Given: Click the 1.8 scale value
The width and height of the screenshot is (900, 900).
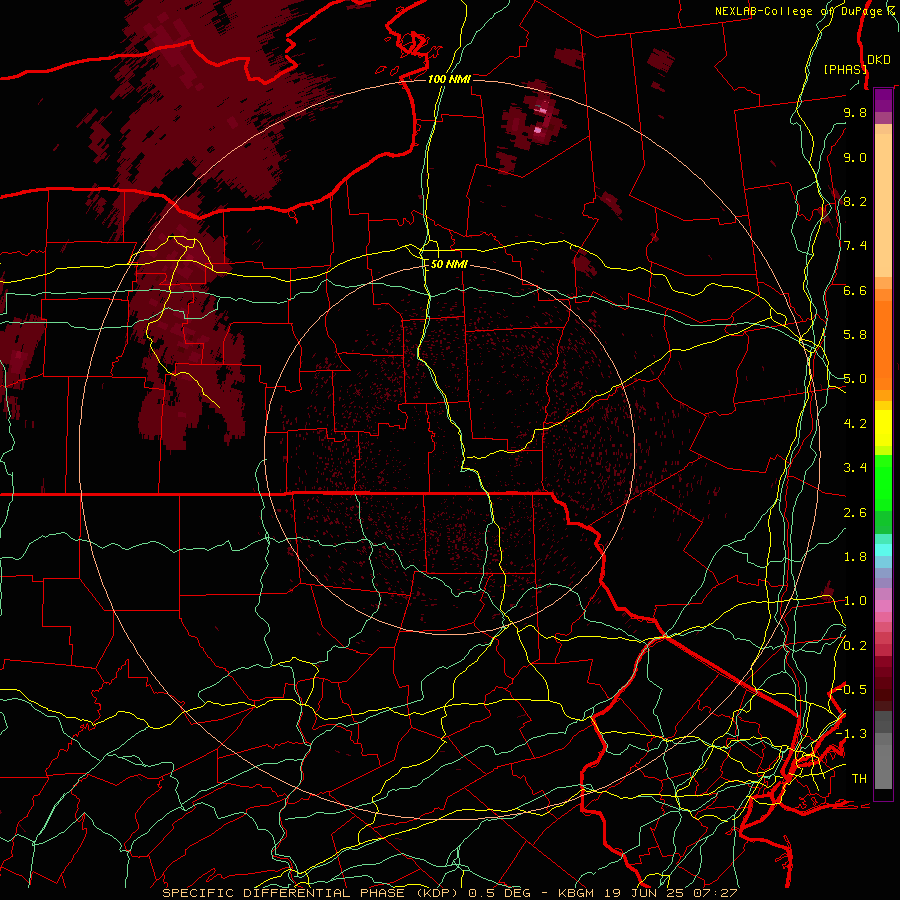Looking at the screenshot, I should click(855, 557).
